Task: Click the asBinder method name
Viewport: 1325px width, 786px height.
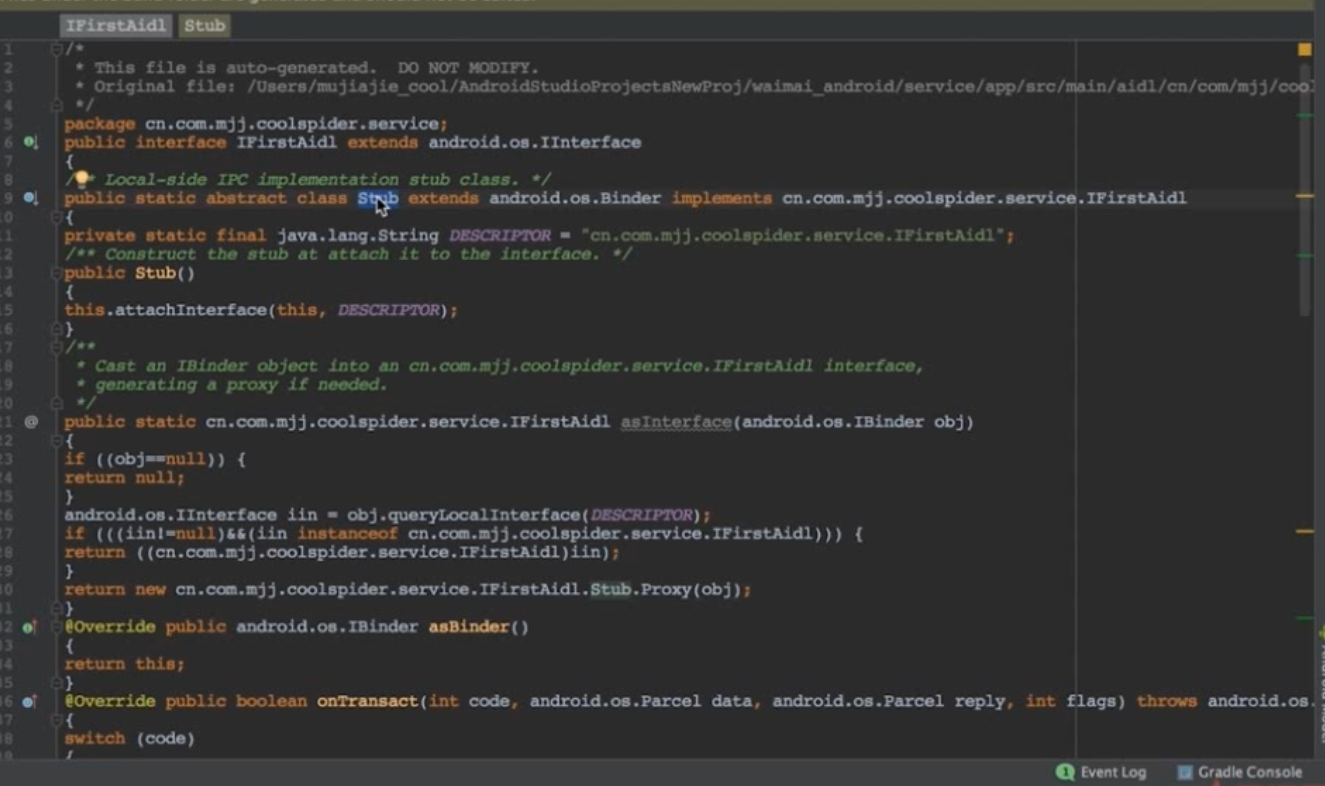Action: tap(469, 627)
